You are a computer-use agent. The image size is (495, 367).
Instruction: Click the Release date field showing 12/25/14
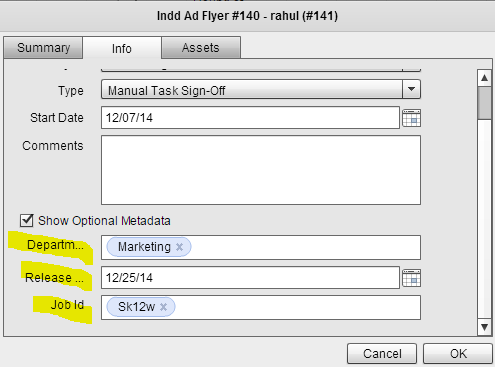(250, 278)
